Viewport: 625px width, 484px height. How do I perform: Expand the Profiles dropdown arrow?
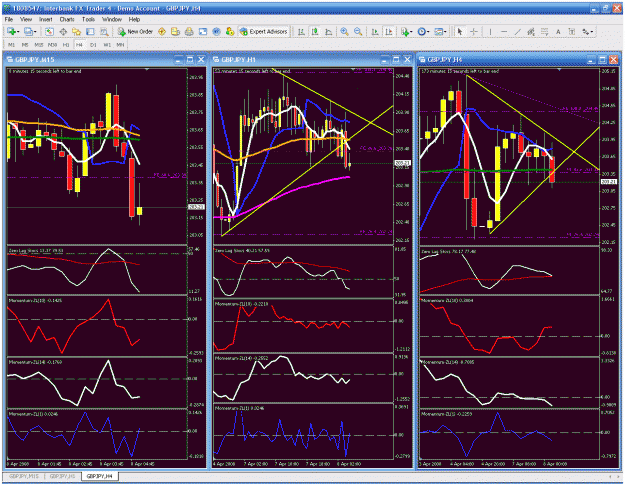(35, 31)
